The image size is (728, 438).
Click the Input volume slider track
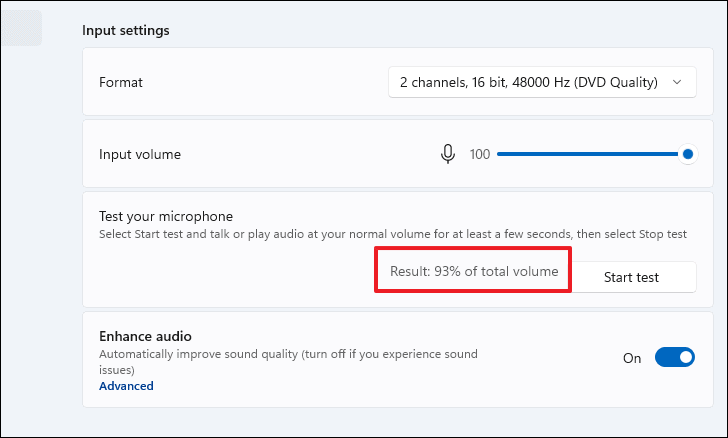click(x=588, y=154)
